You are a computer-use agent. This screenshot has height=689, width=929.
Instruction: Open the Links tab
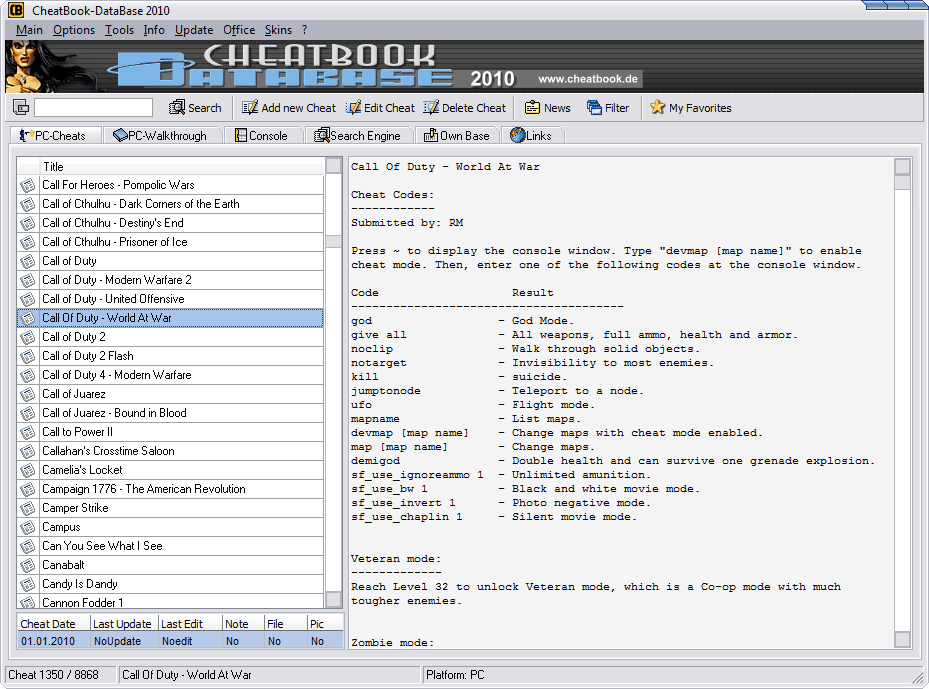click(531, 136)
